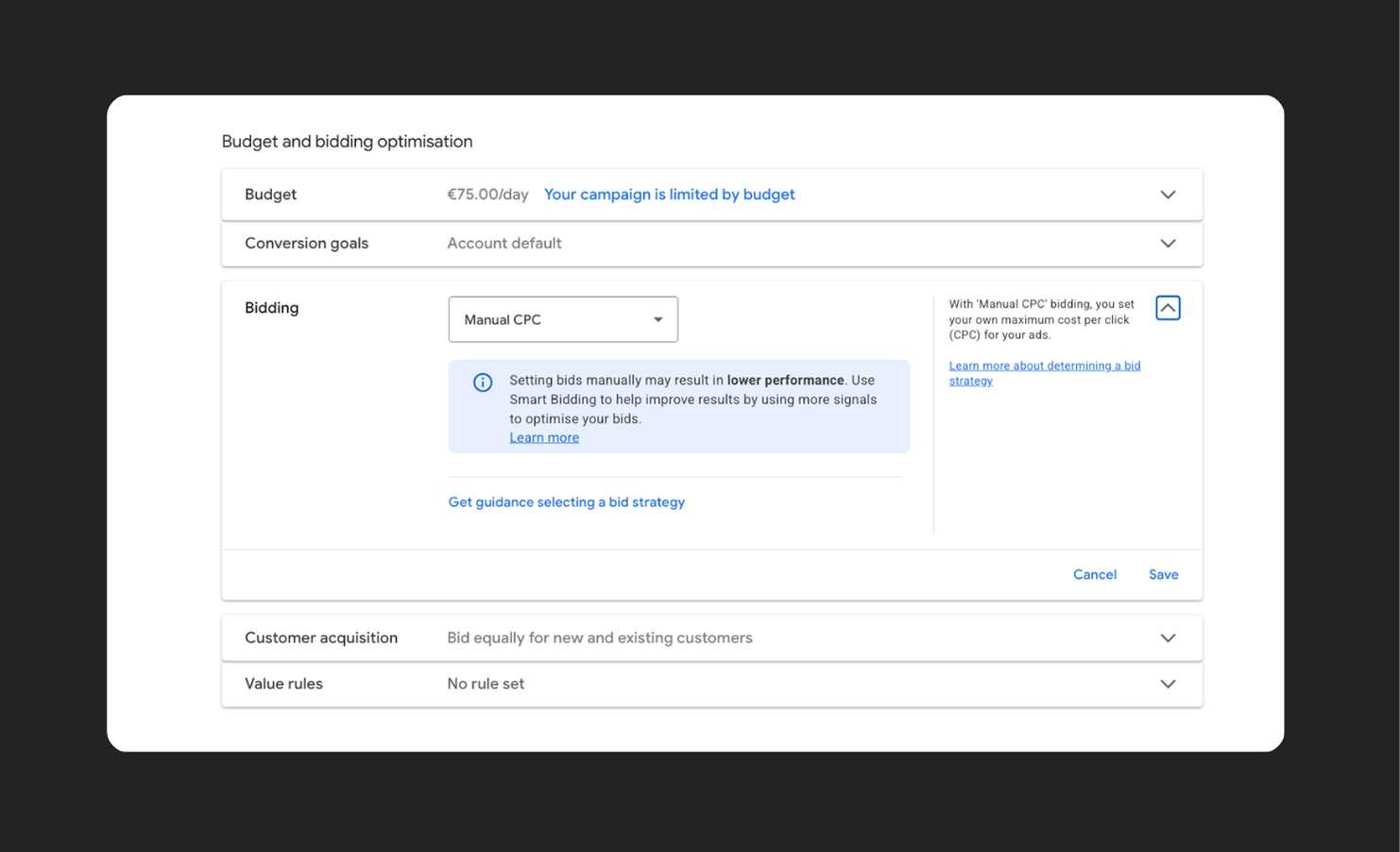Screen dimensions: 1400x852
Task: Select the Conversion goals row label
Action: pyautogui.click(x=306, y=244)
